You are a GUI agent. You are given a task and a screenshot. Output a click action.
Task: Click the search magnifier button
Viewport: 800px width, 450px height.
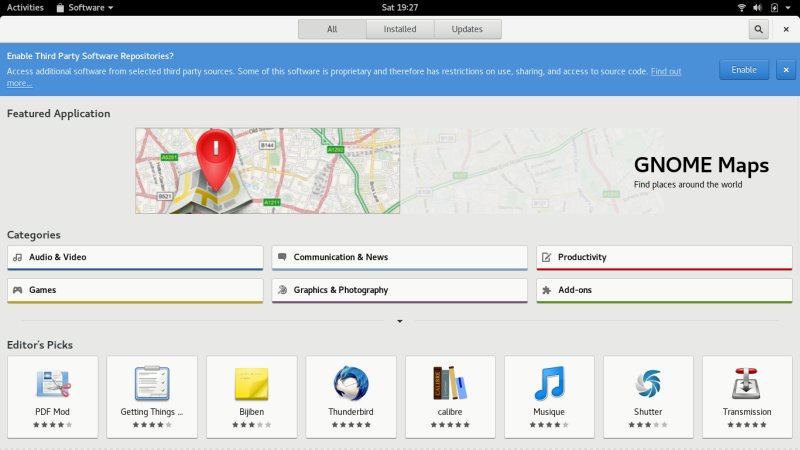point(759,29)
